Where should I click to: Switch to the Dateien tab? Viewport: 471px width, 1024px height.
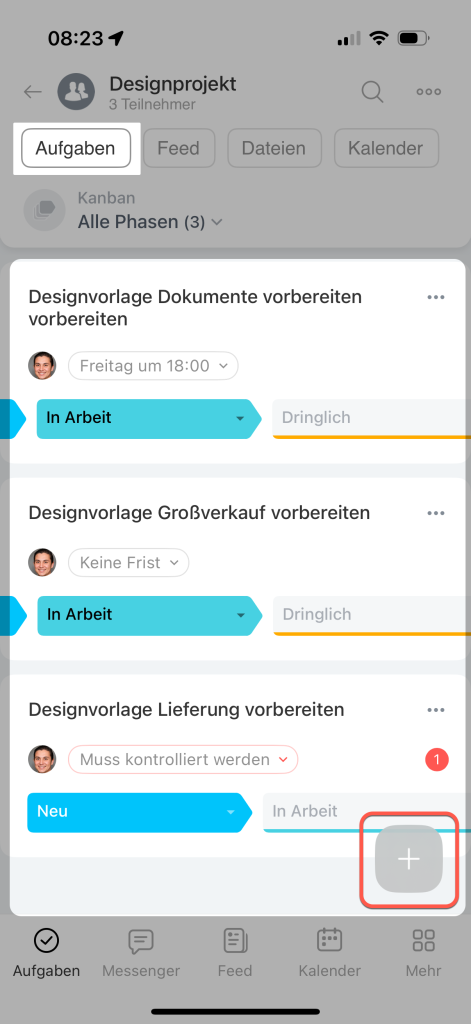[274, 148]
